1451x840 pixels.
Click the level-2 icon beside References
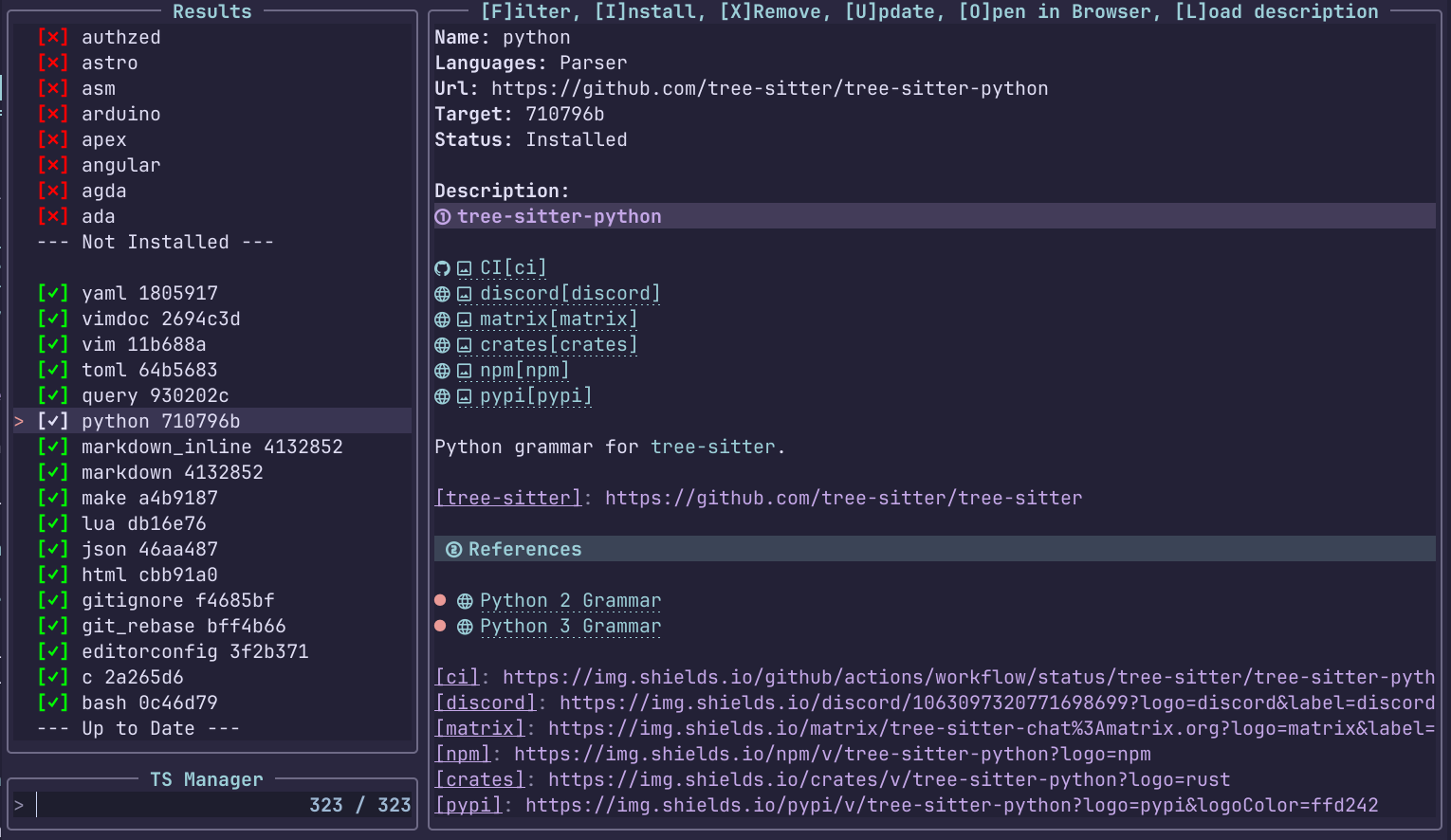[453, 550]
